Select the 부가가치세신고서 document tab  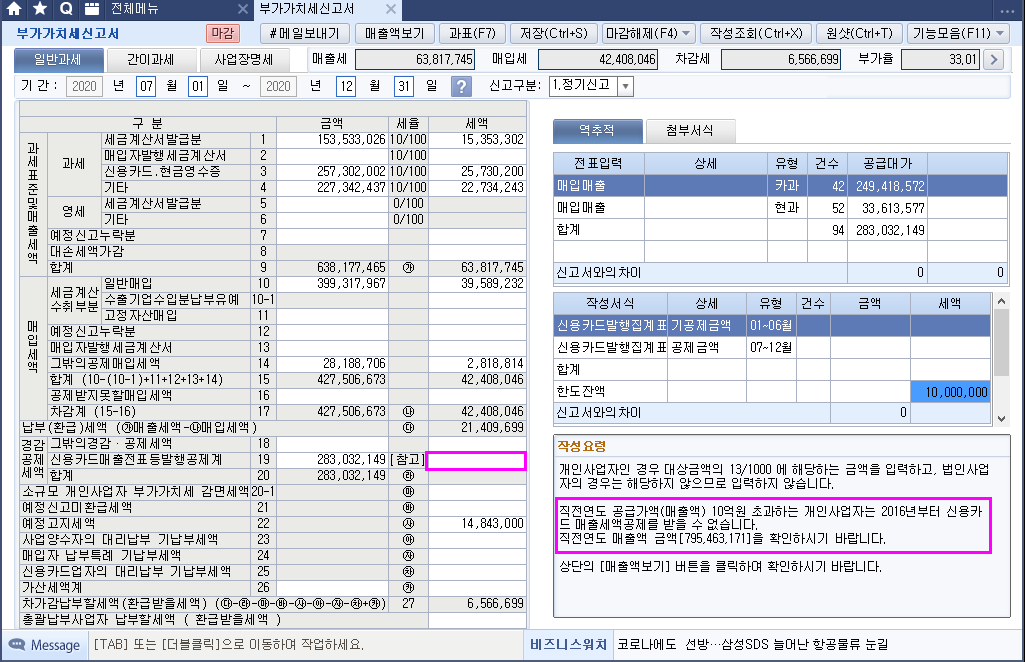click(x=307, y=9)
